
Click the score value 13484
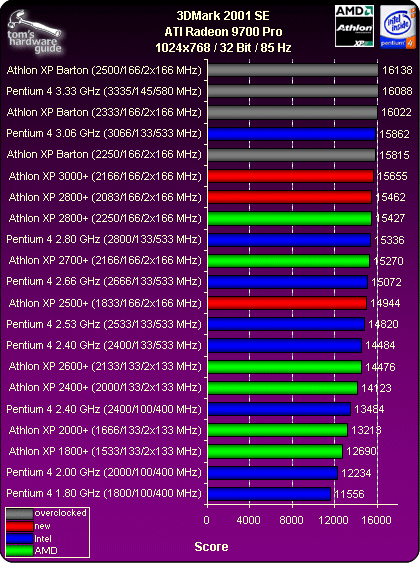click(369, 409)
